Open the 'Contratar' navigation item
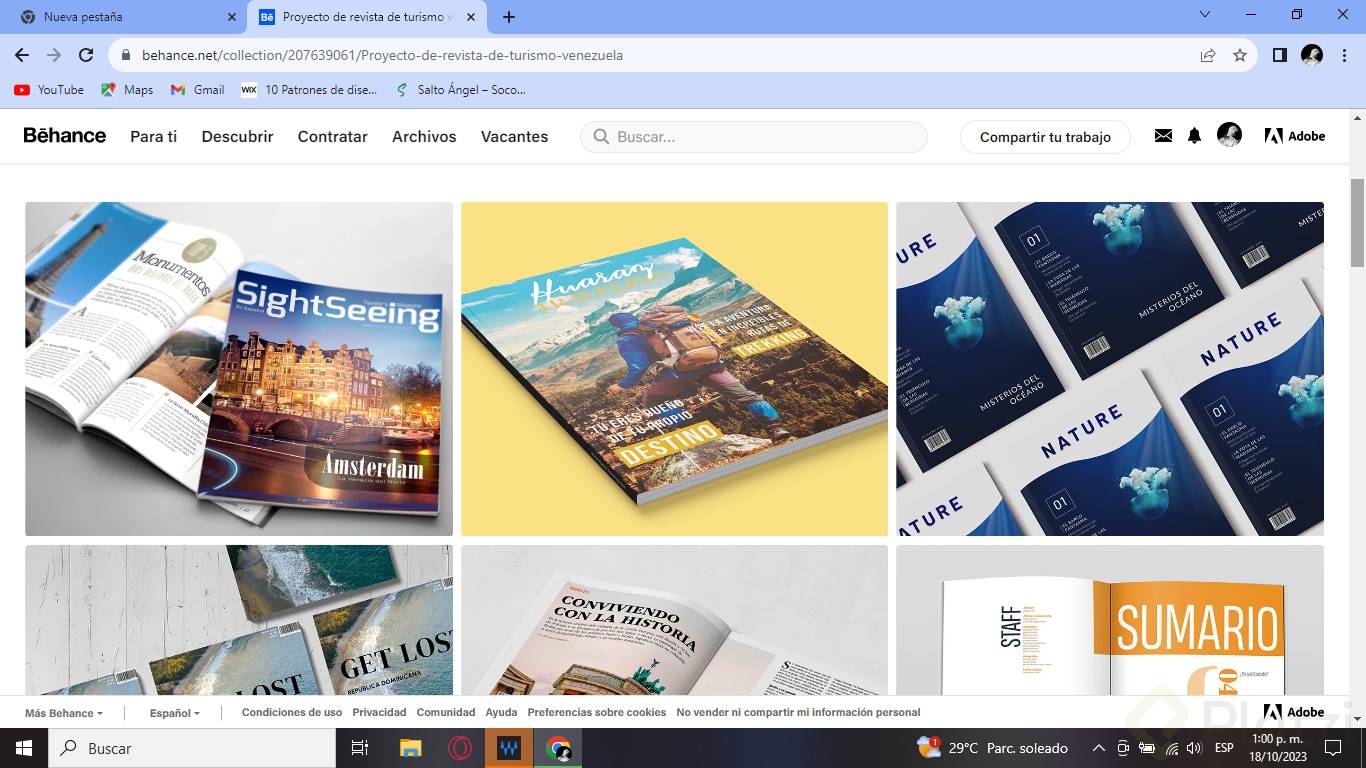Screen dimensions: 1366x768 pyautogui.click(x=333, y=137)
